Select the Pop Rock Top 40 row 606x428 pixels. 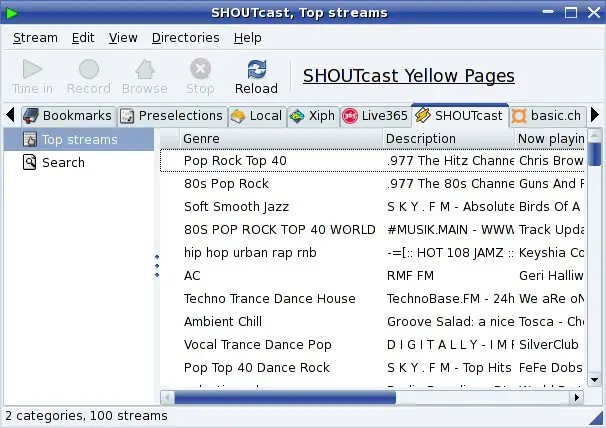(x=372, y=160)
